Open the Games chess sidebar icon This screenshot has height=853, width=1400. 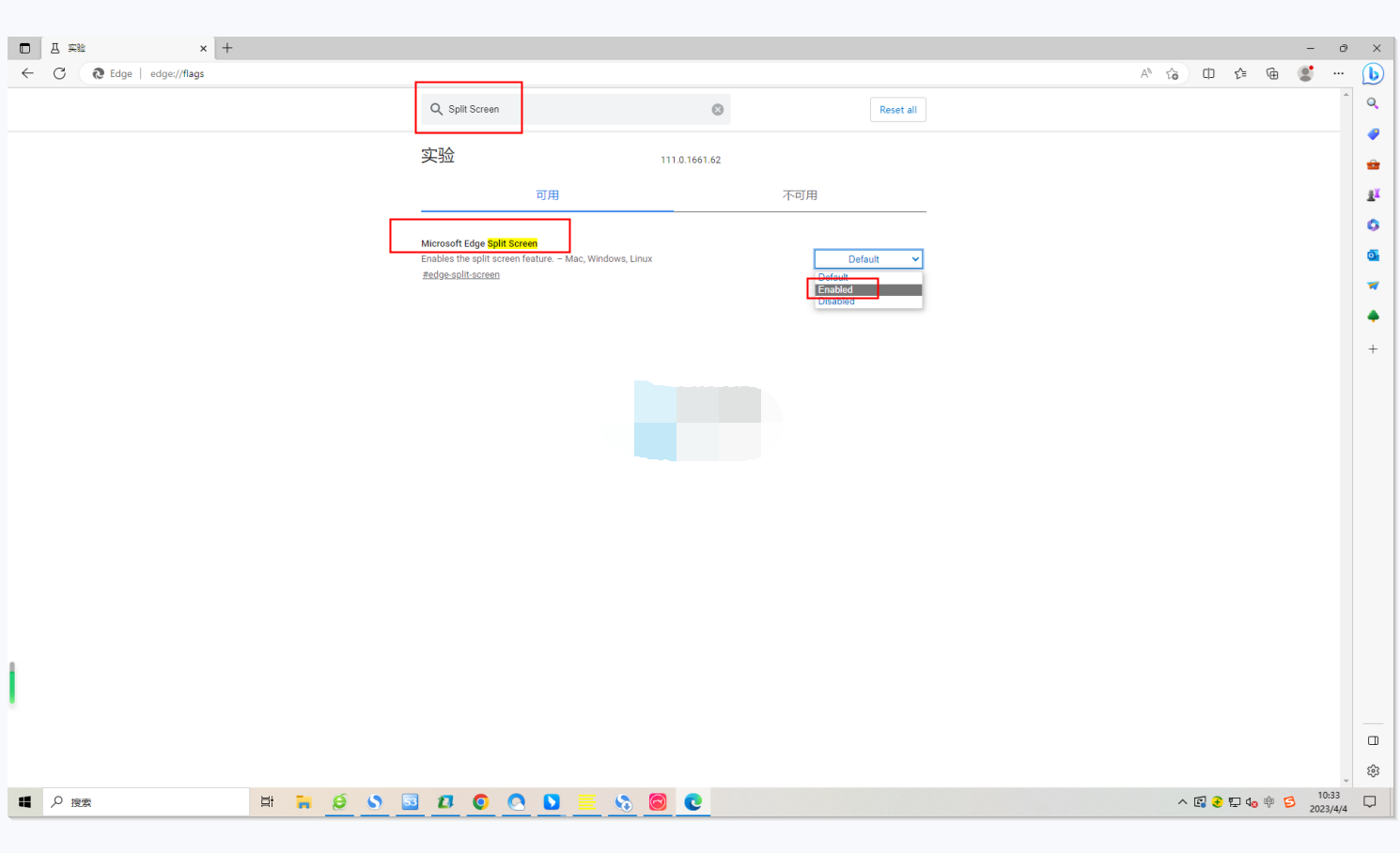point(1373,194)
